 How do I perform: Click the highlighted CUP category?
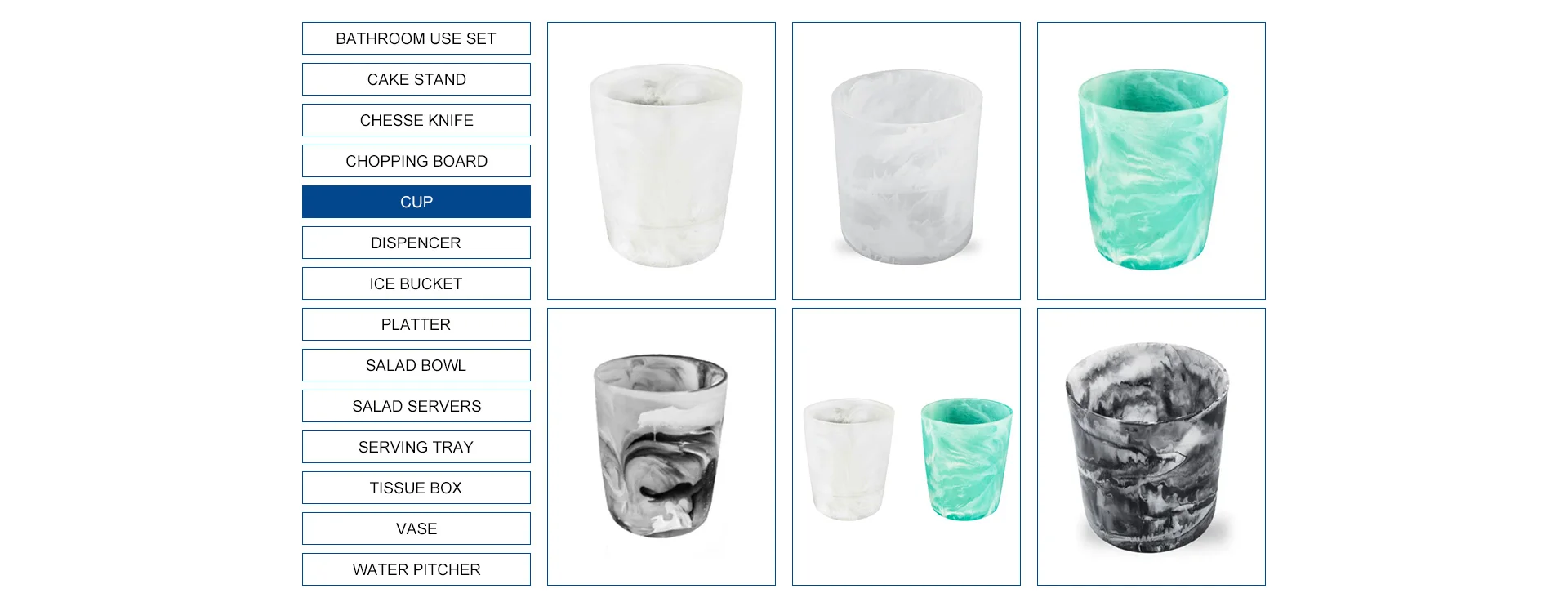point(416,202)
